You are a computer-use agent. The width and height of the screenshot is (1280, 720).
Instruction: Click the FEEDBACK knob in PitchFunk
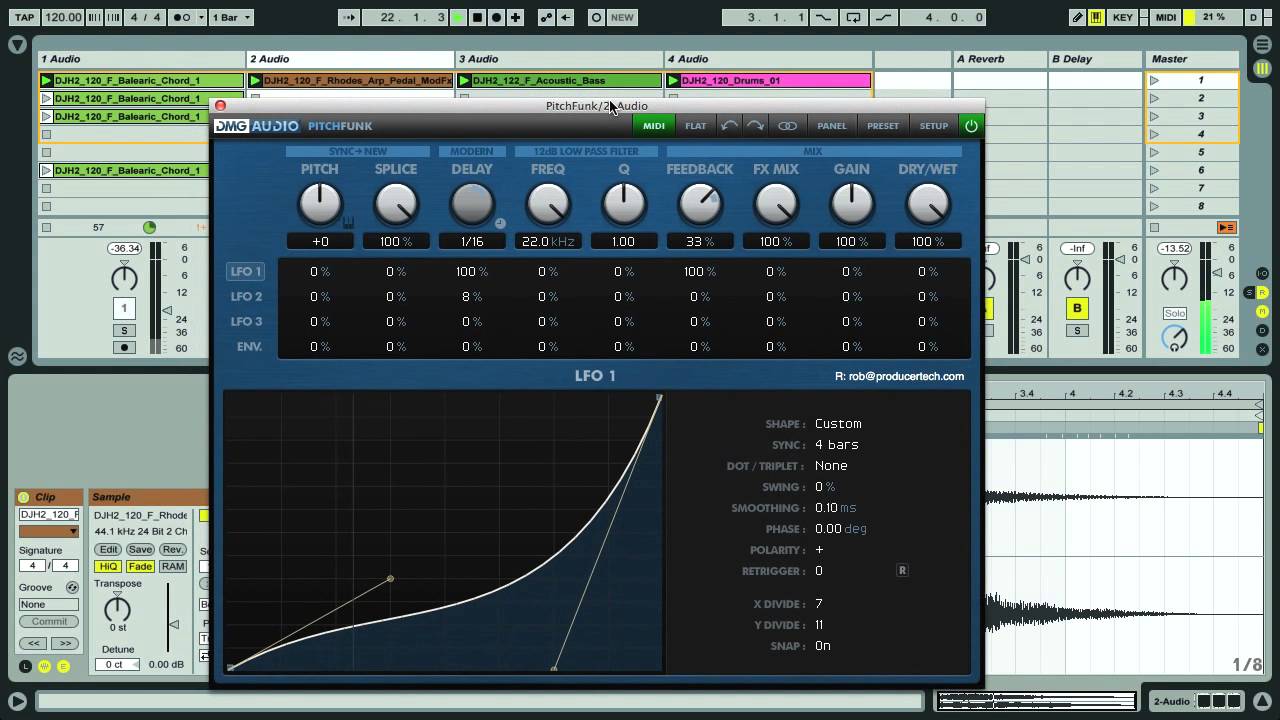click(700, 204)
